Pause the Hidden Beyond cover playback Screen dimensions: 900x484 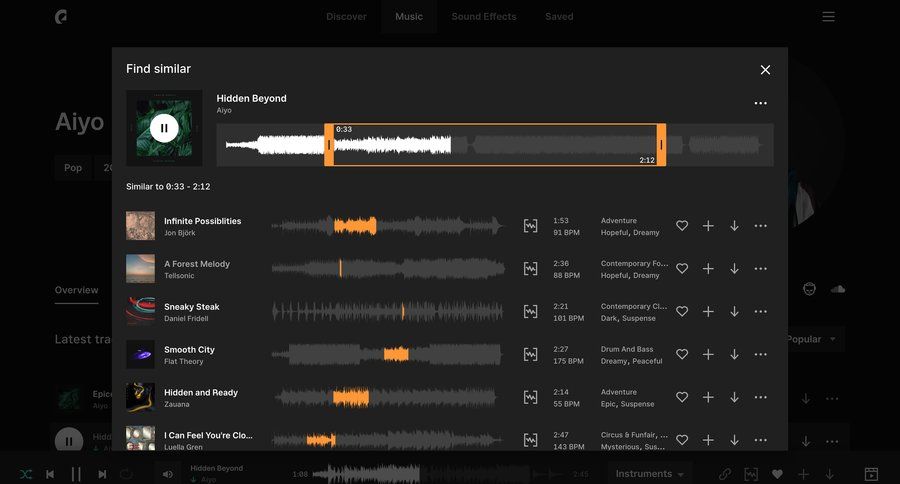[x=164, y=128]
